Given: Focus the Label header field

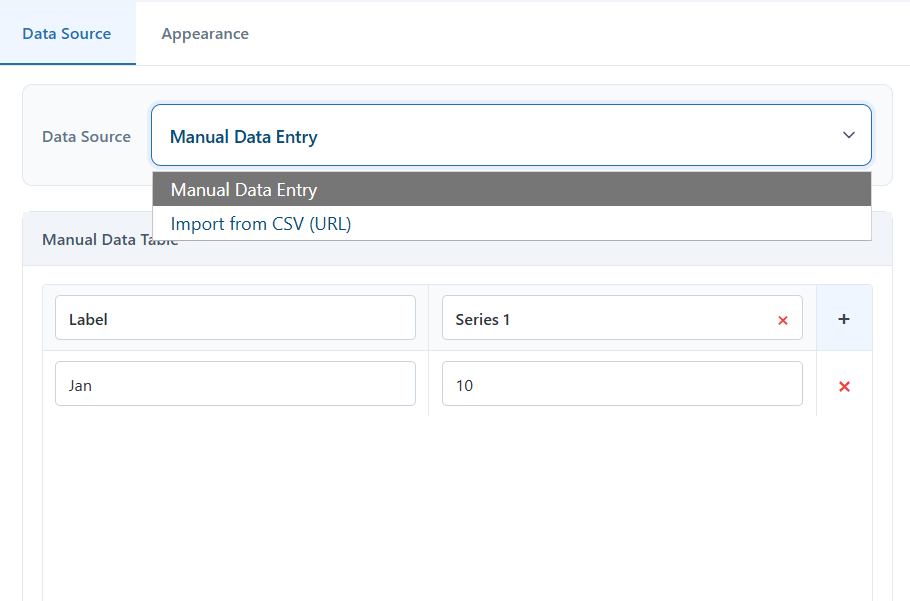Looking at the screenshot, I should [235, 318].
